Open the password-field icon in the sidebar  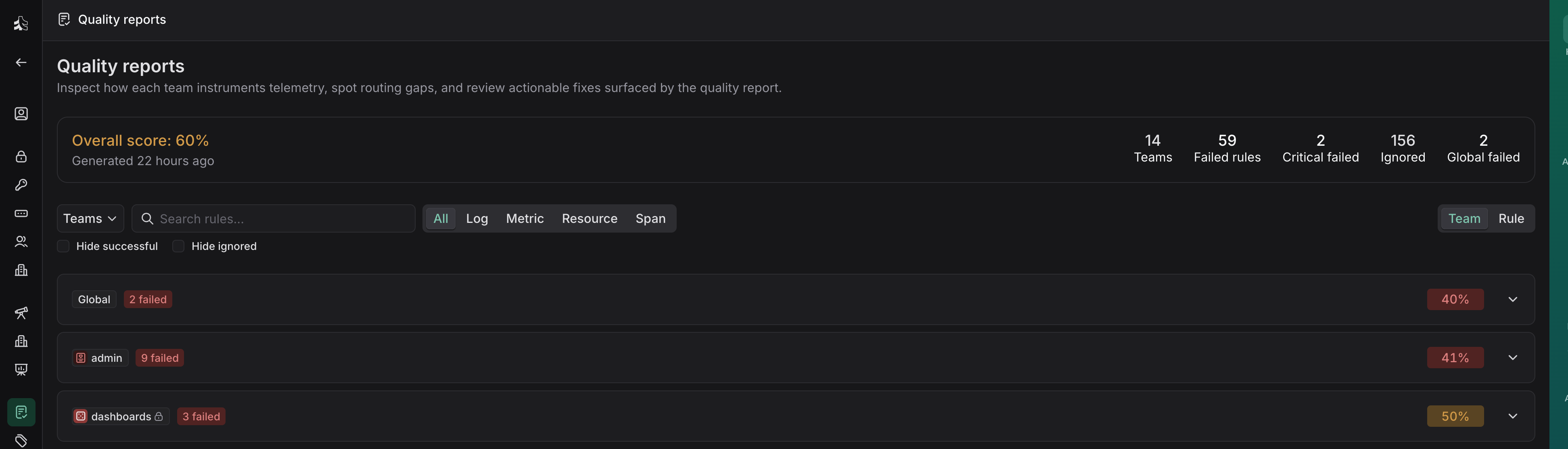coord(21,213)
